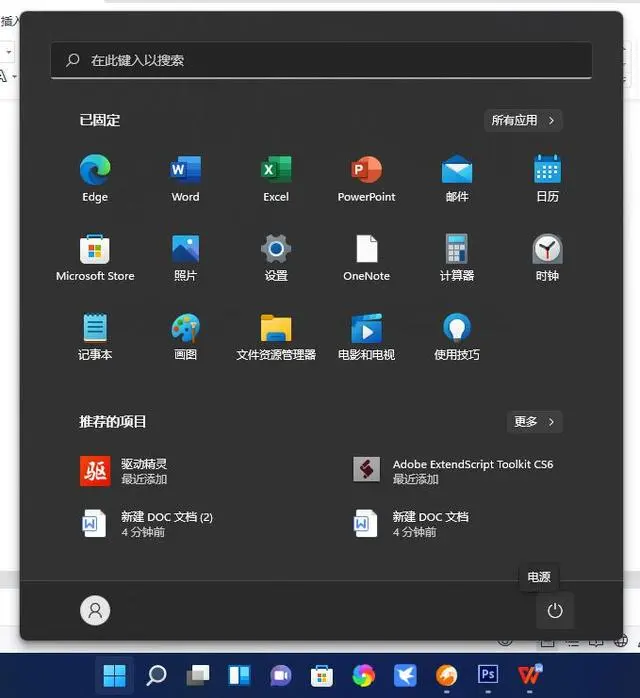Open Microsoft Store from the taskbar

click(322, 675)
